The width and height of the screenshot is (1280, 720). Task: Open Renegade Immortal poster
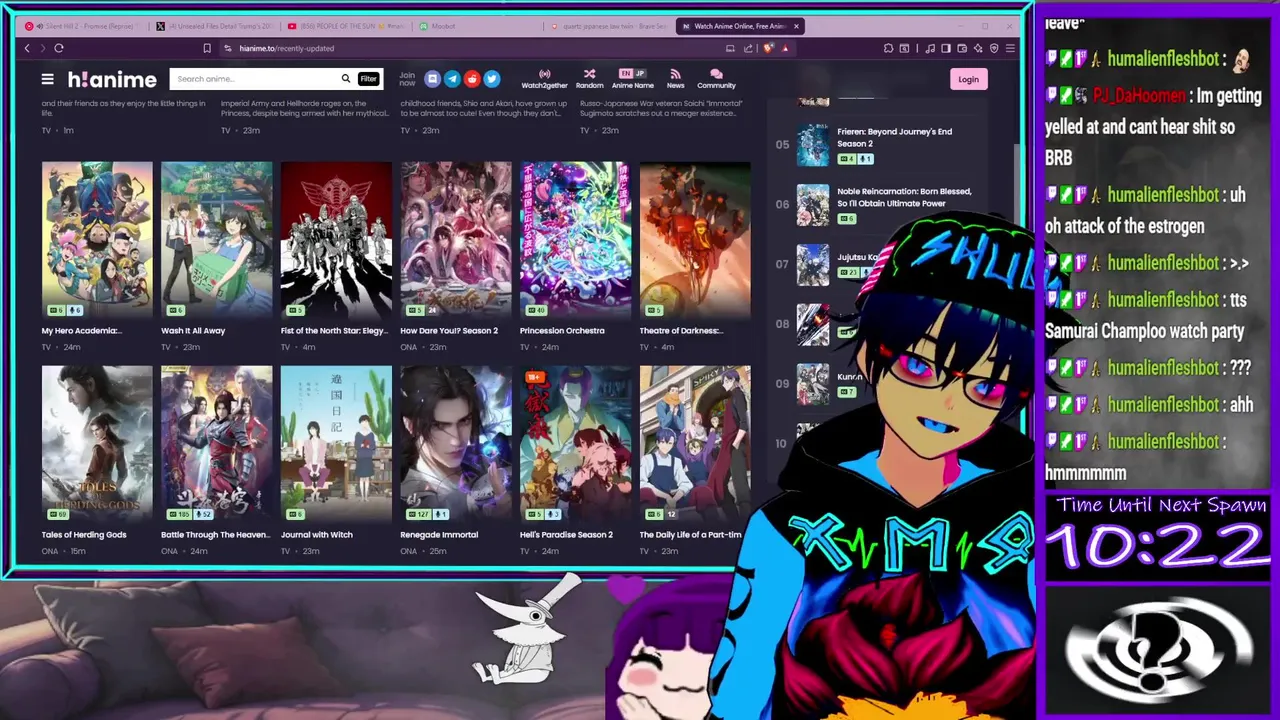(x=456, y=443)
